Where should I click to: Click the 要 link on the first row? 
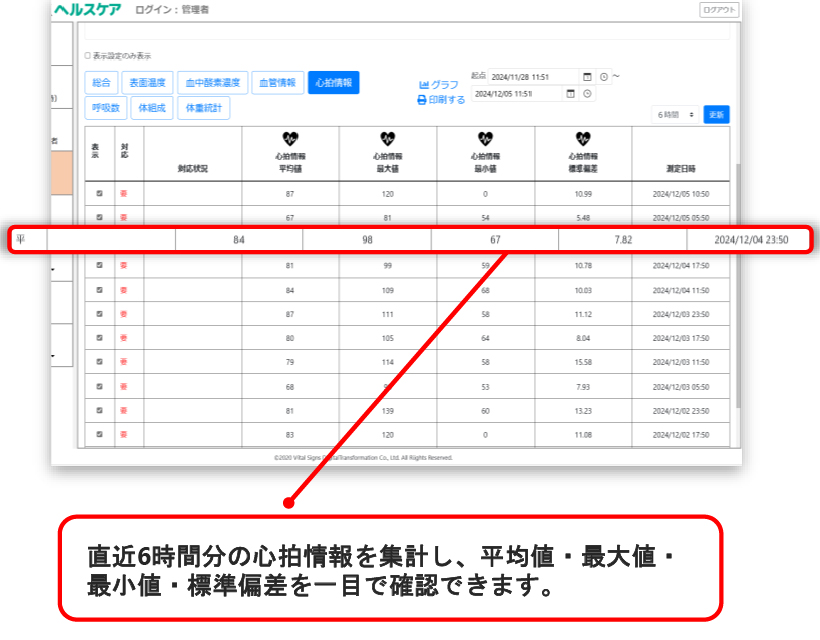click(122, 191)
